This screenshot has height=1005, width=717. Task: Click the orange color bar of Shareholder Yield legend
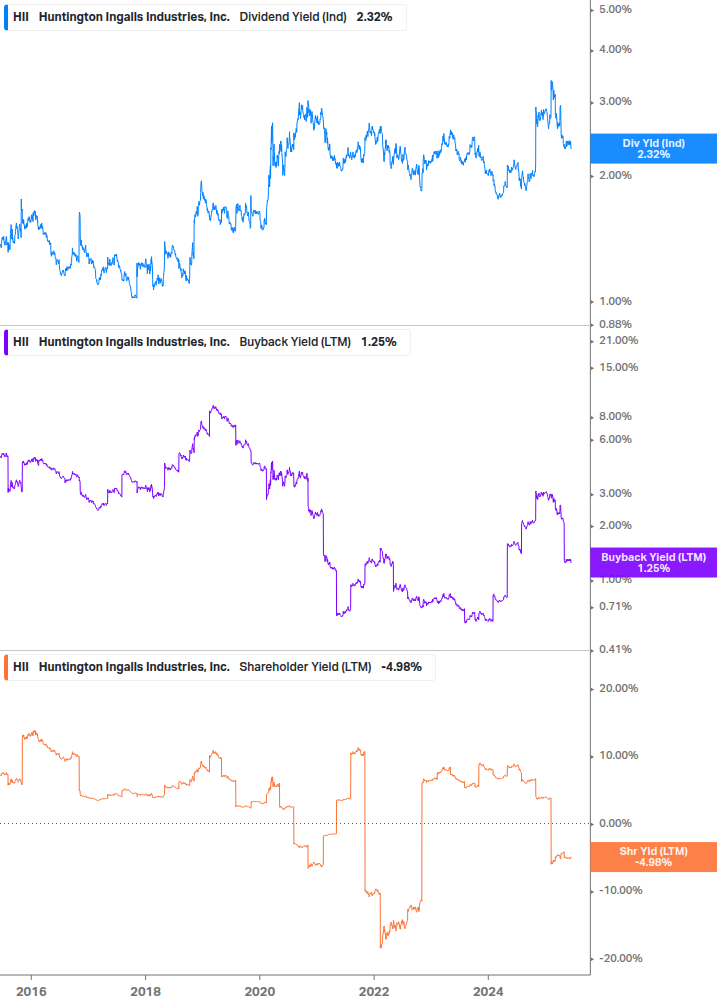coord(6,667)
